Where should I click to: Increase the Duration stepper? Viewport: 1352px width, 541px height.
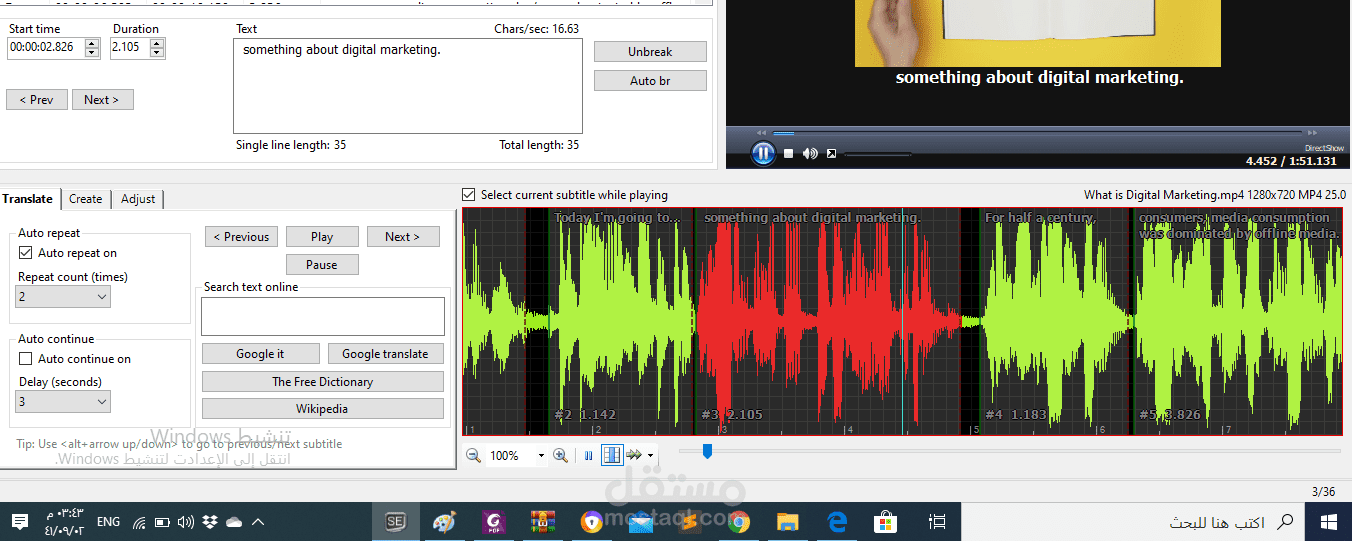click(x=157, y=43)
